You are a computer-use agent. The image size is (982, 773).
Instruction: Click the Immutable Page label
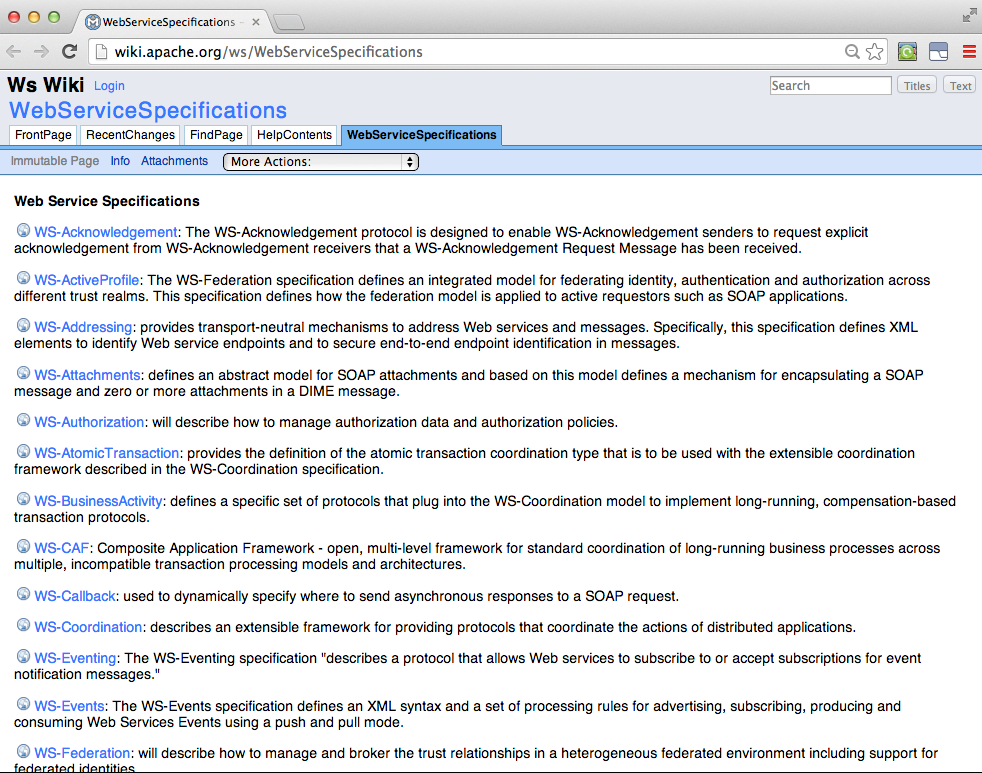click(55, 161)
